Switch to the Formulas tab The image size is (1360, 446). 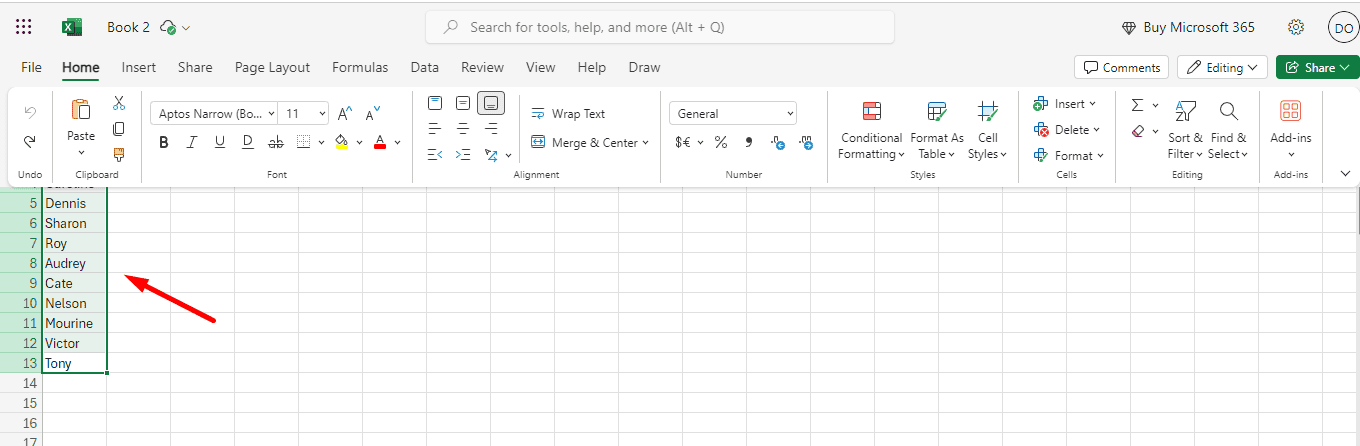(360, 68)
